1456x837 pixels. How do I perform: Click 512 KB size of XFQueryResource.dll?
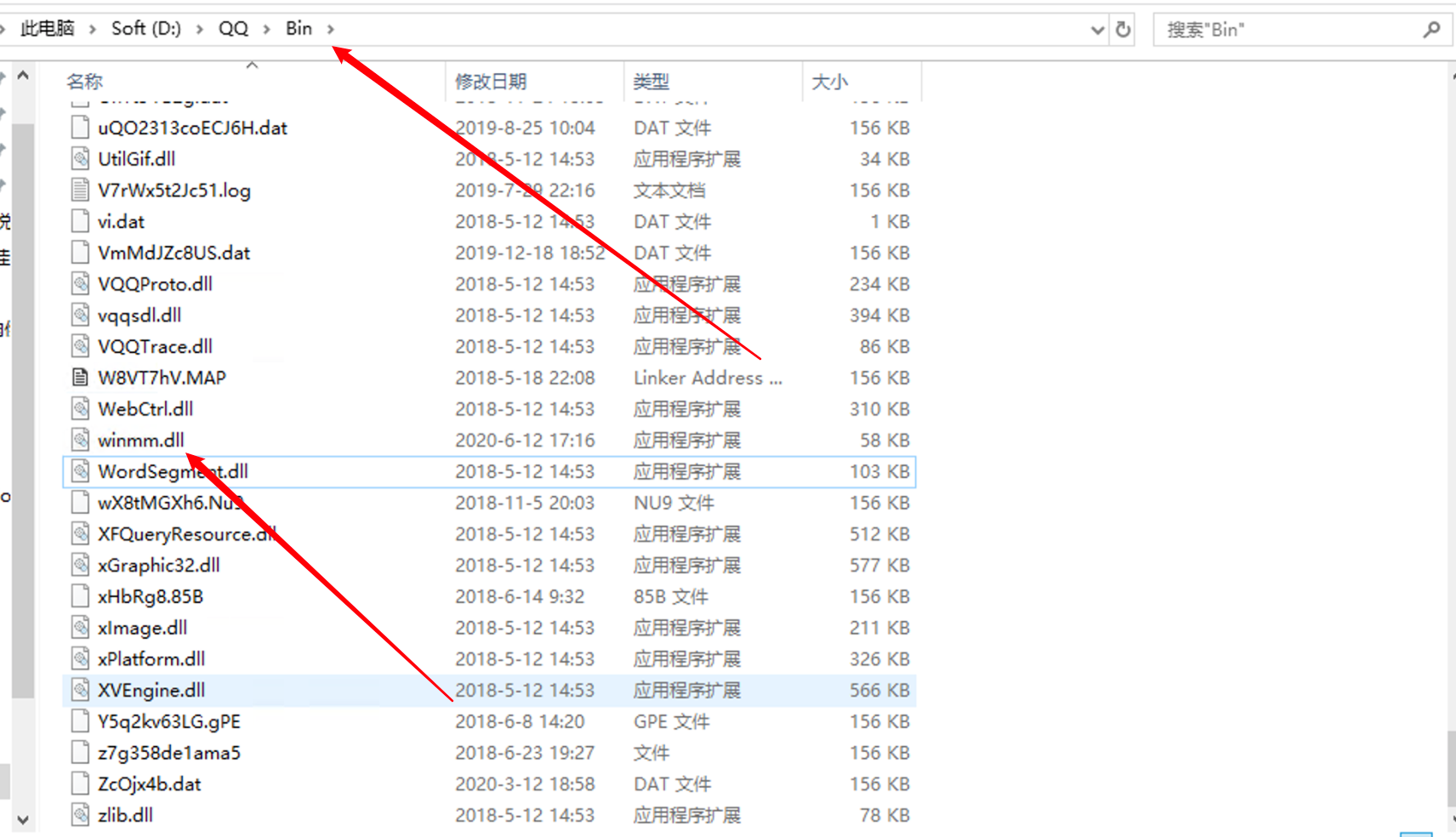point(879,534)
